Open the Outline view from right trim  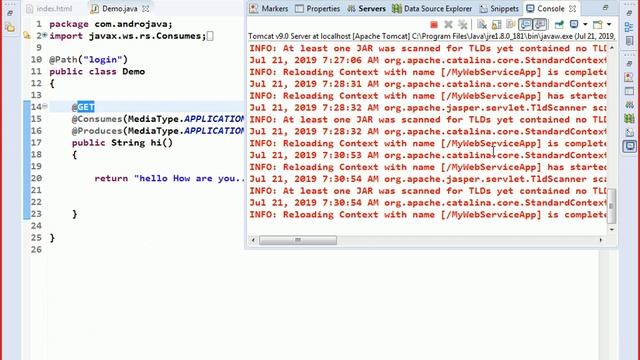(x=629, y=27)
